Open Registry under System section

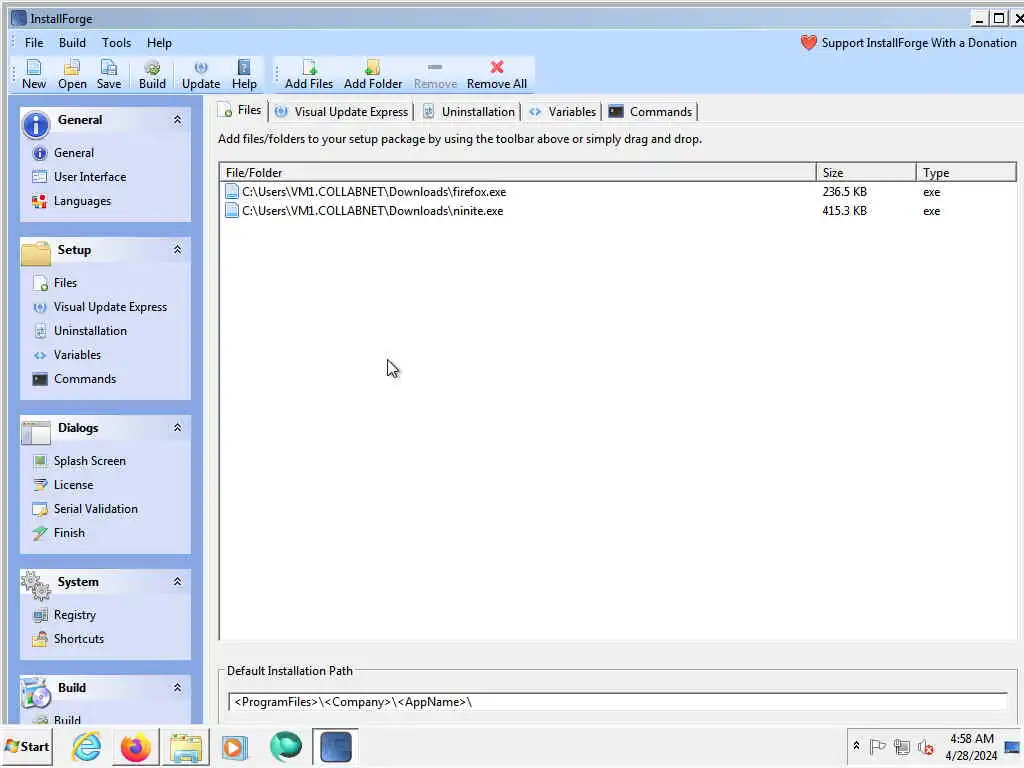tap(74, 615)
